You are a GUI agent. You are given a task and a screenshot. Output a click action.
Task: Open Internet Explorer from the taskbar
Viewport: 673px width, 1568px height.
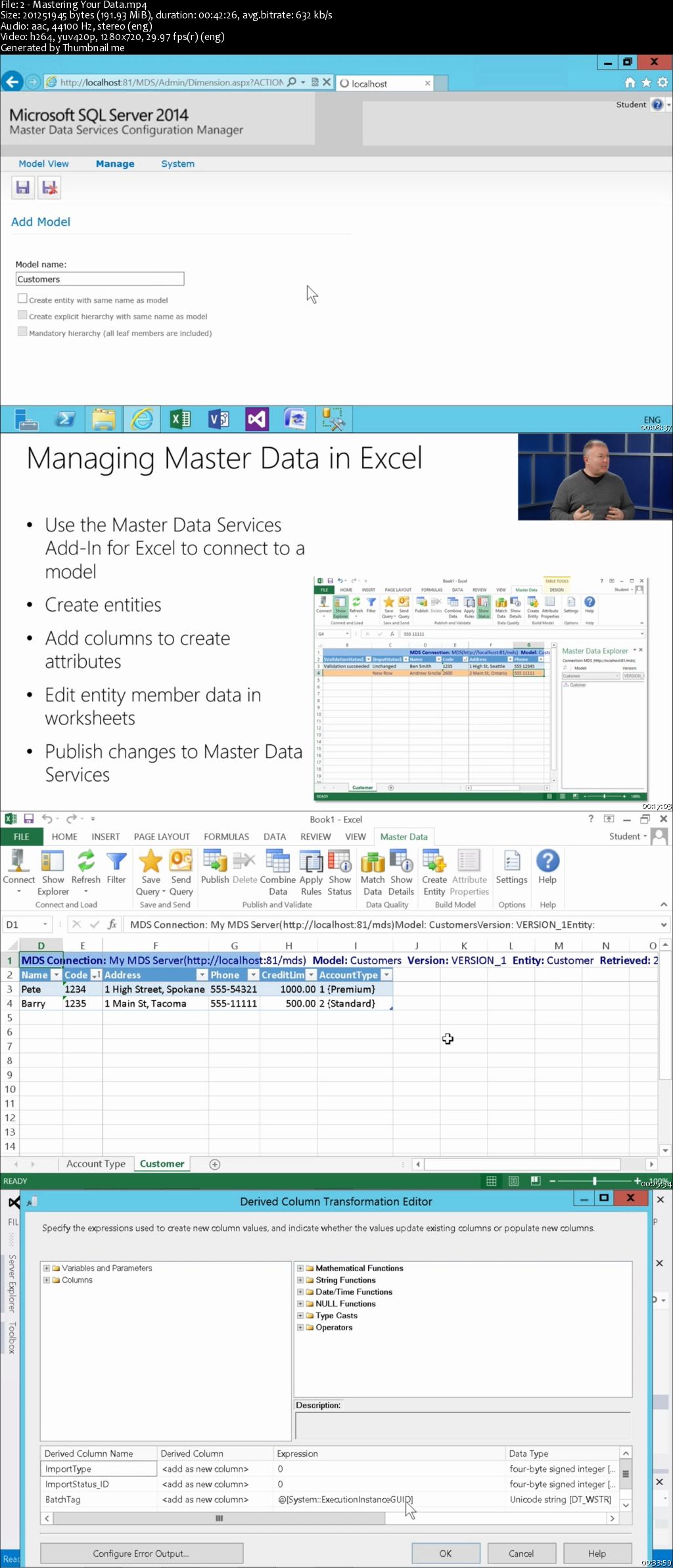coord(143,419)
